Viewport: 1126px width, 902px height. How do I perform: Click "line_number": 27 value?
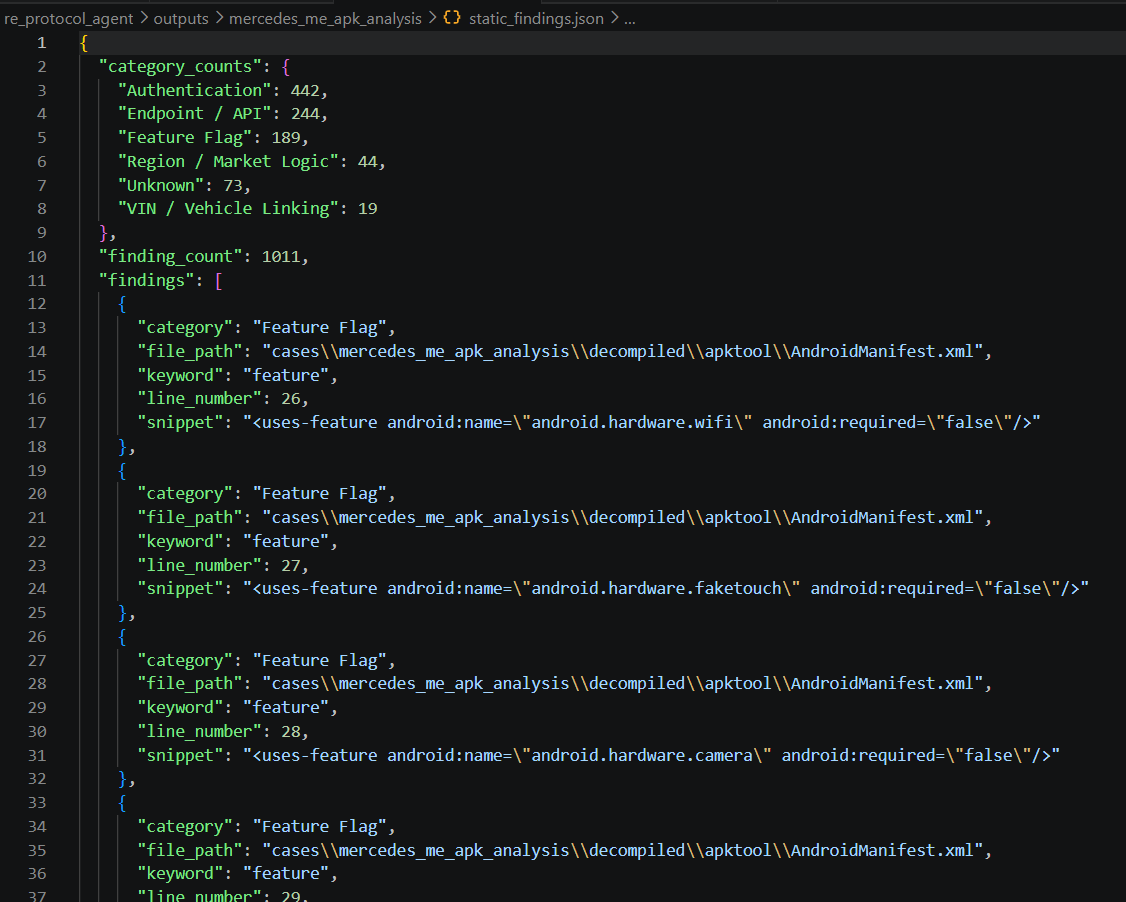290,566
